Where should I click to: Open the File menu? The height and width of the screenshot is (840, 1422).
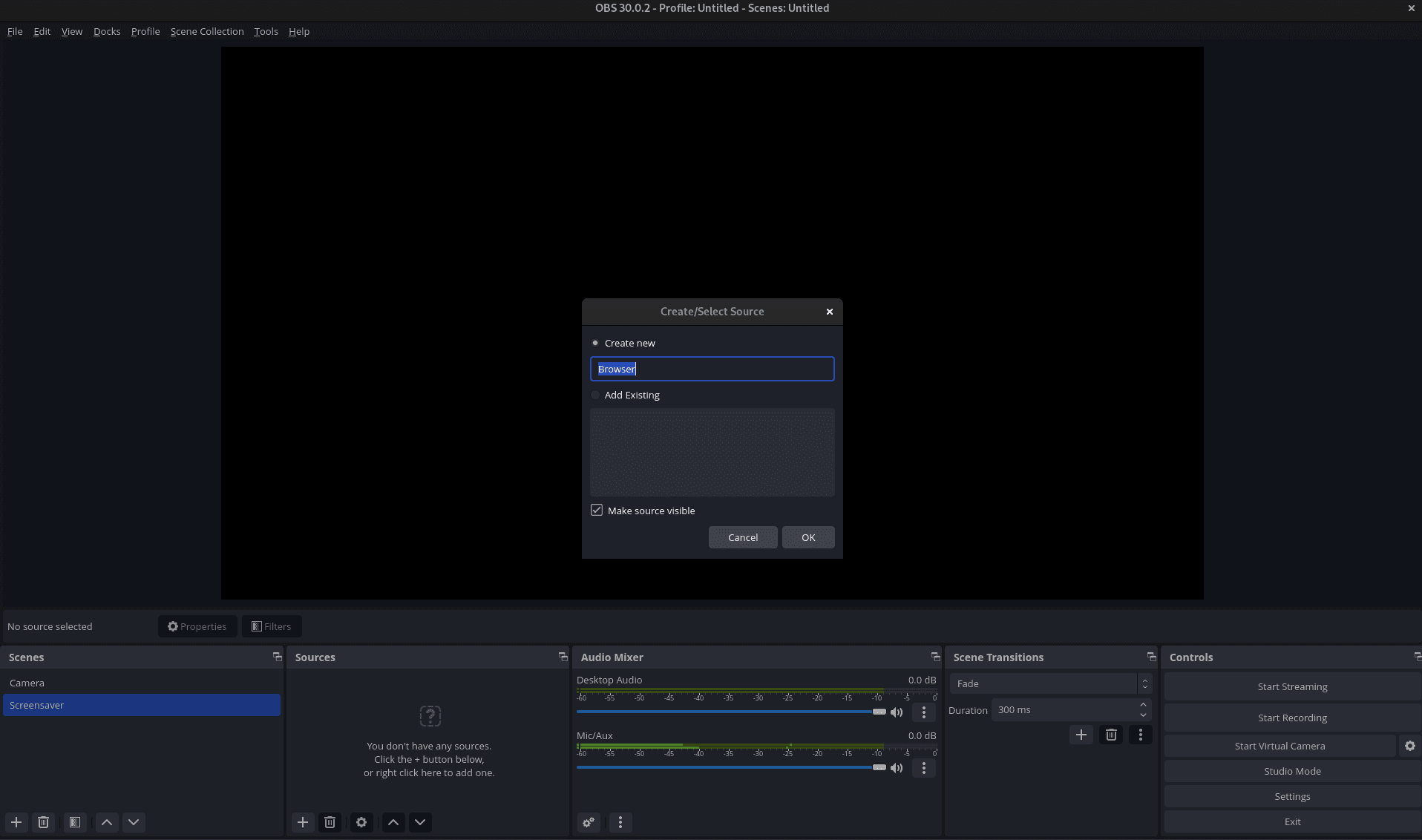click(x=15, y=31)
